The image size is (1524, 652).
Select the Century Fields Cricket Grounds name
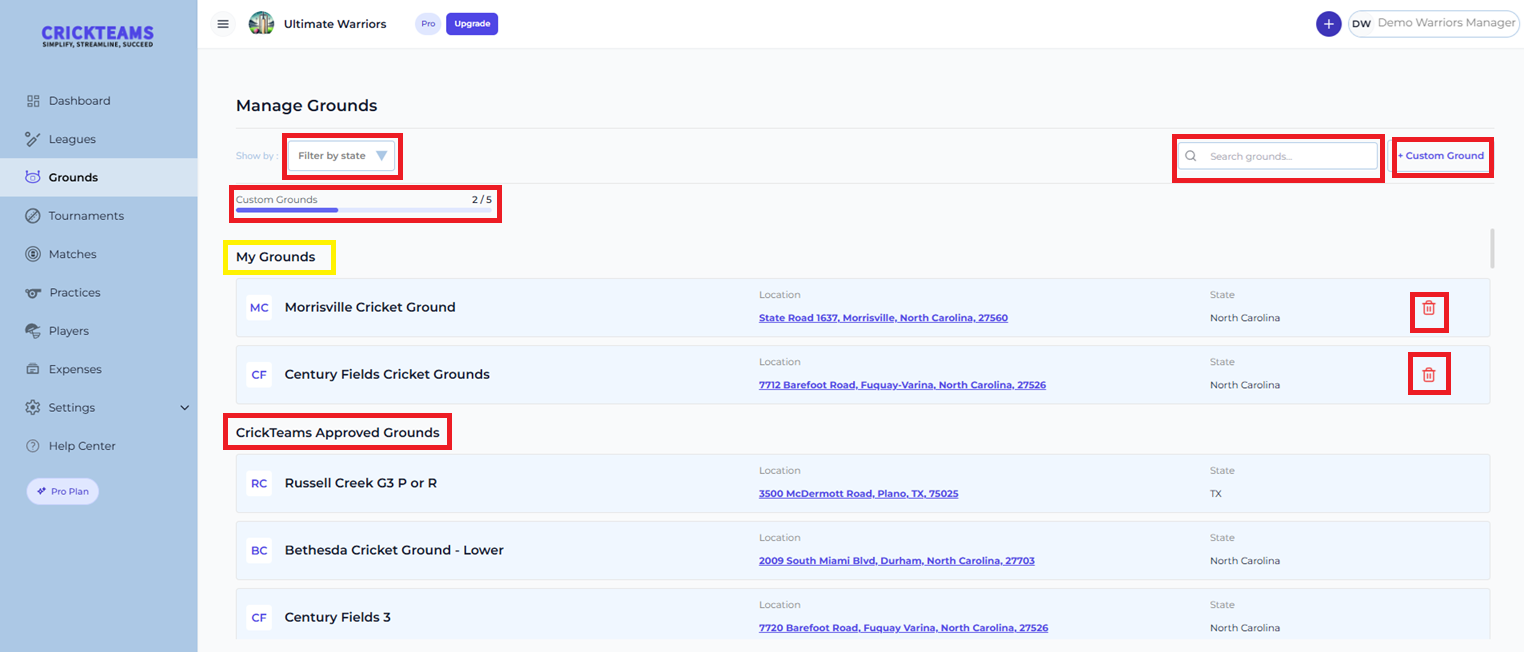[387, 375]
